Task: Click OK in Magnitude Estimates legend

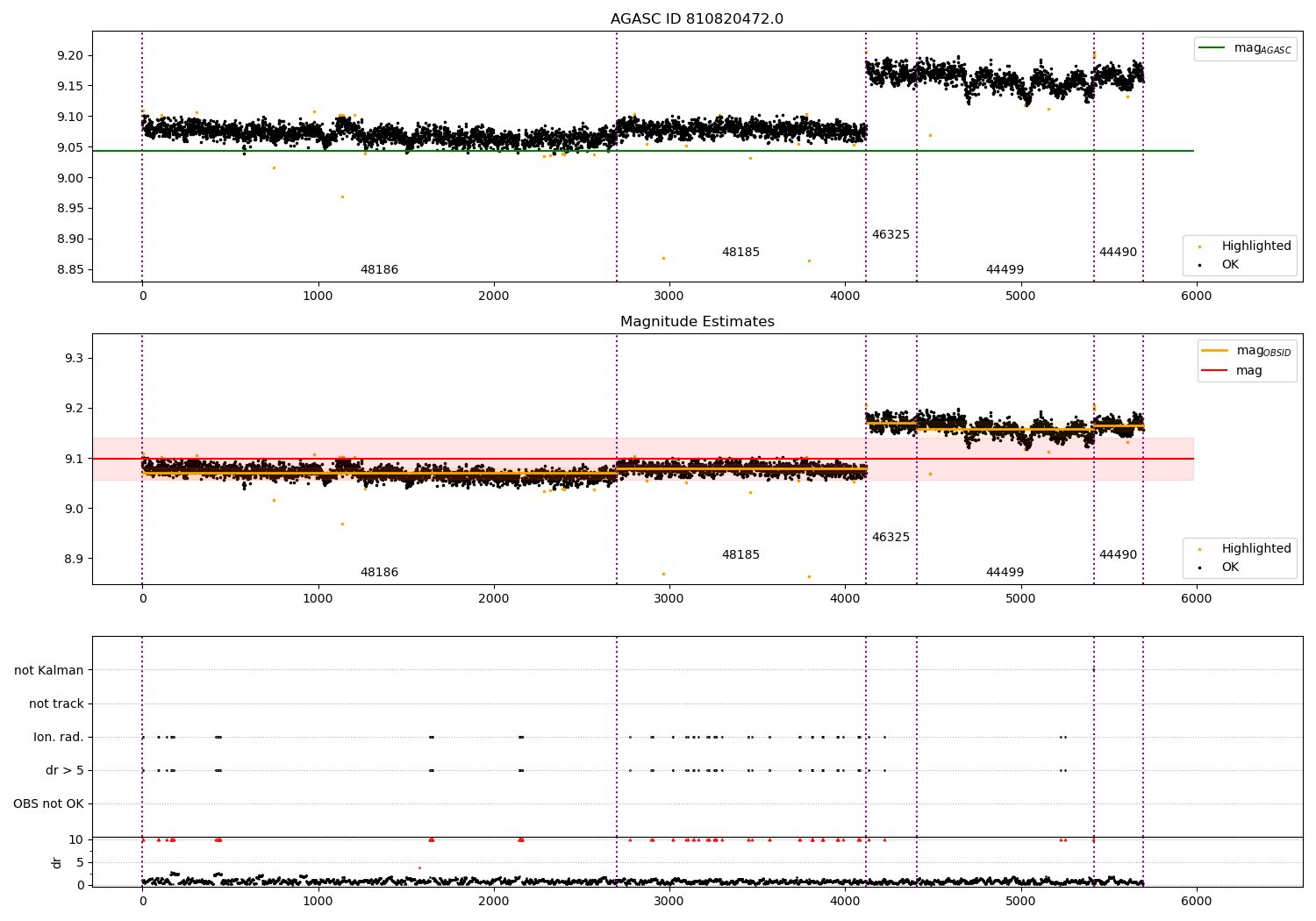Action: (1219, 568)
